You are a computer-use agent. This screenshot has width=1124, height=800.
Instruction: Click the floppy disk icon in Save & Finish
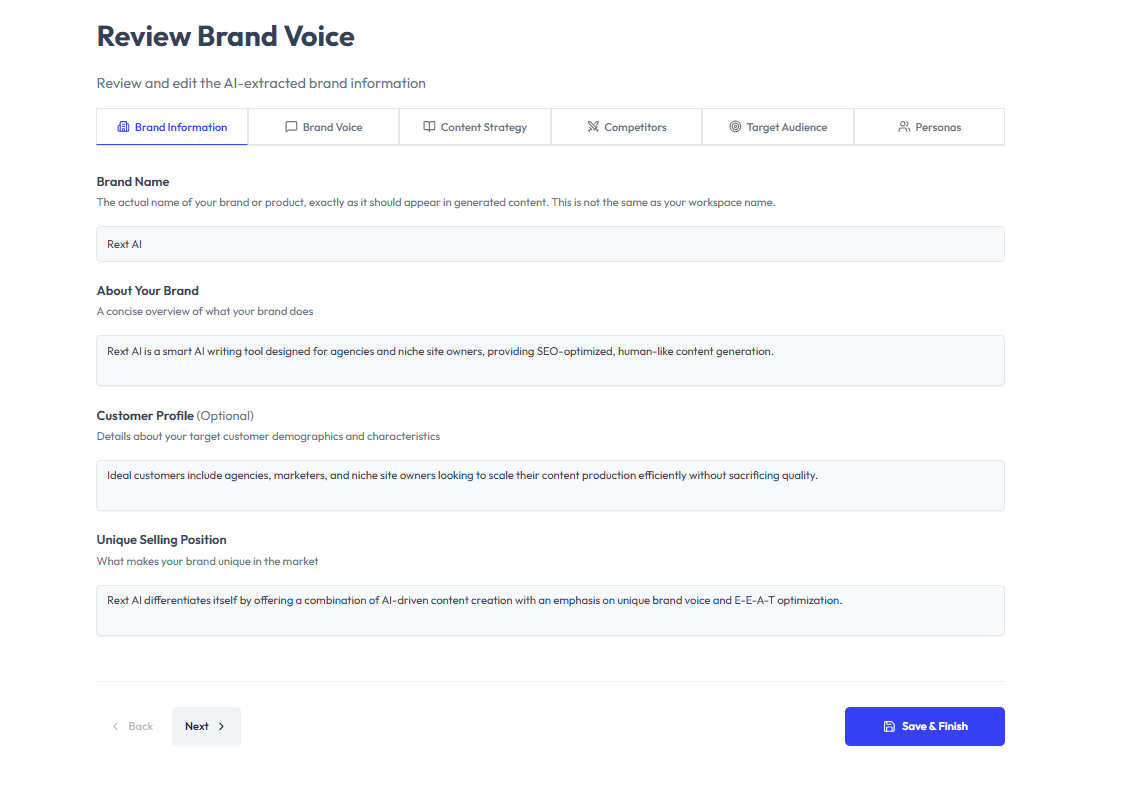[889, 726]
